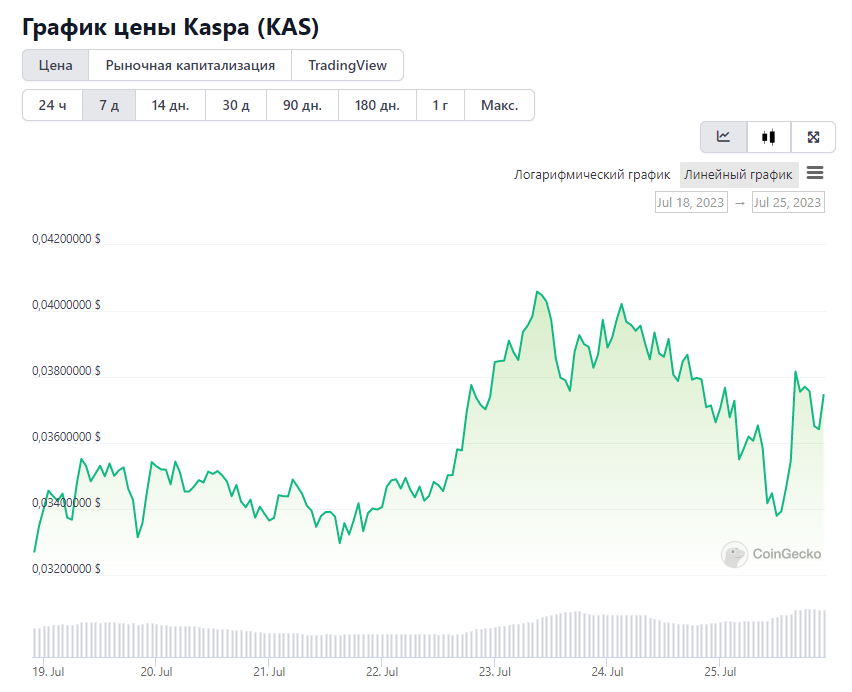
Task: Edit end date Jul 25, 2023
Action: point(788,202)
